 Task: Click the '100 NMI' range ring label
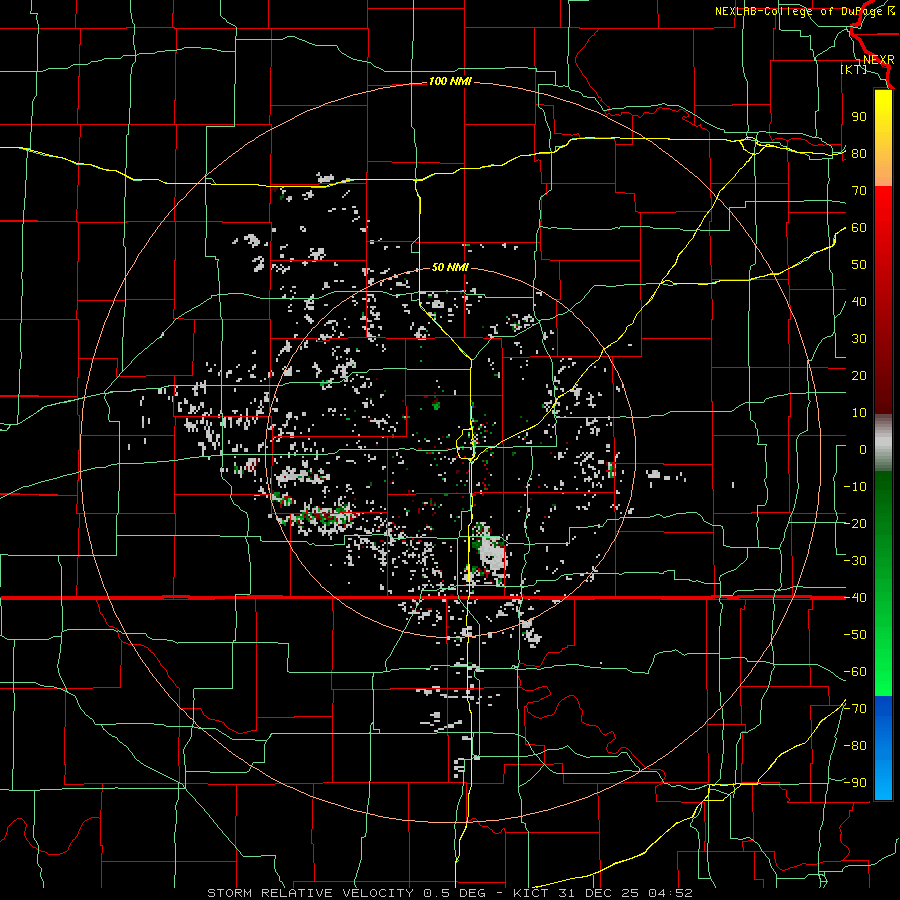tap(450, 82)
